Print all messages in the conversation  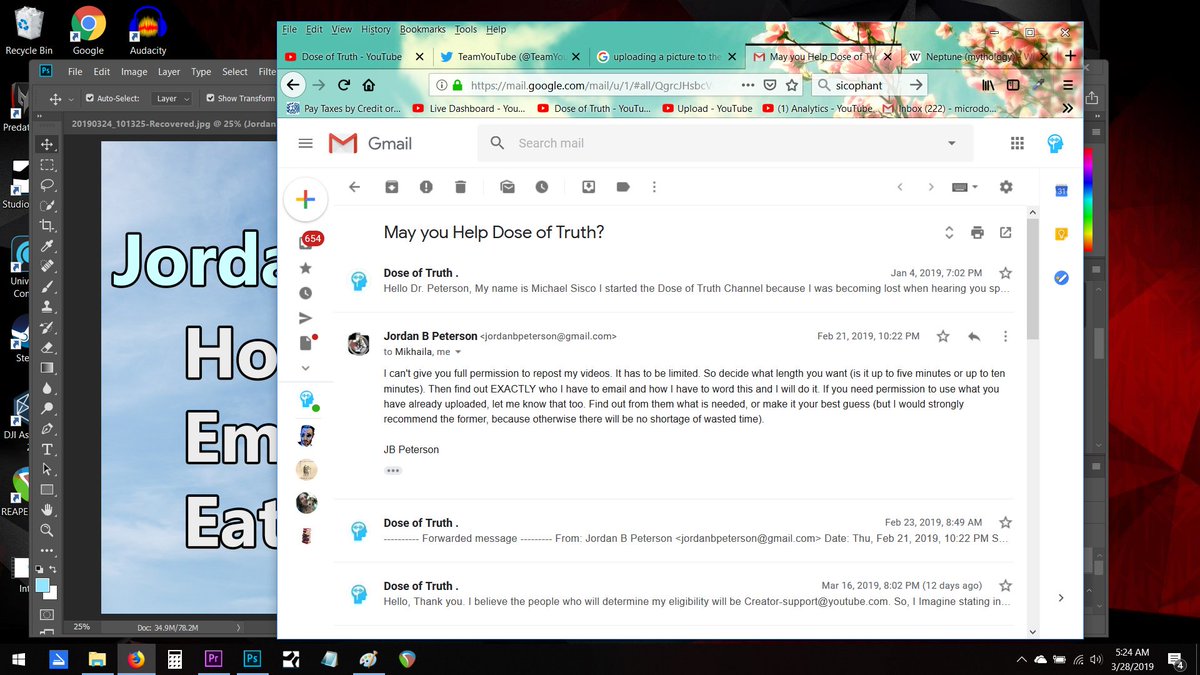coord(977,233)
